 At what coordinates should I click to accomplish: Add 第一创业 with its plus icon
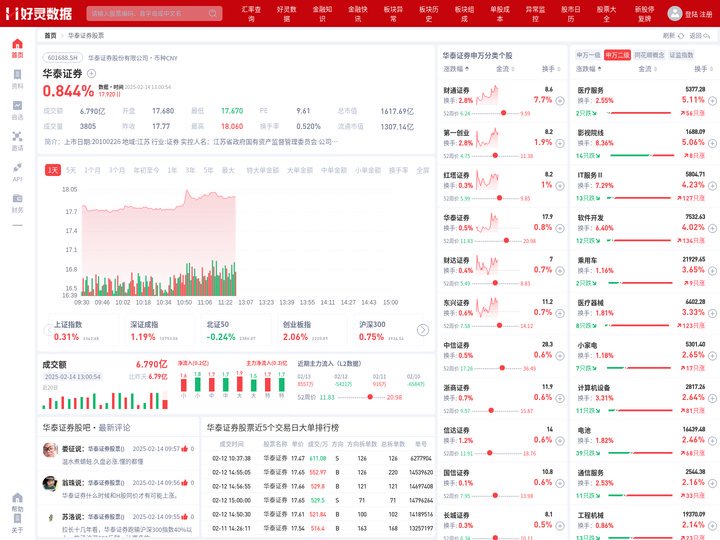click(x=560, y=143)
